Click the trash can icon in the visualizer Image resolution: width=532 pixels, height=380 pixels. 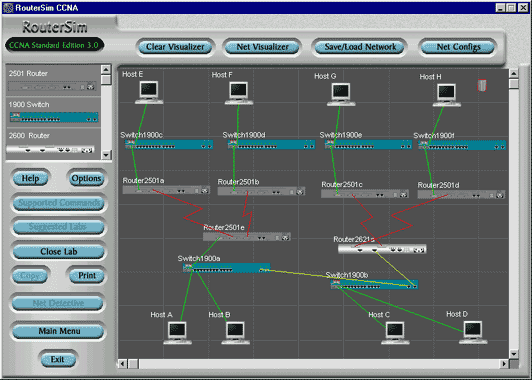coord(482,86)
